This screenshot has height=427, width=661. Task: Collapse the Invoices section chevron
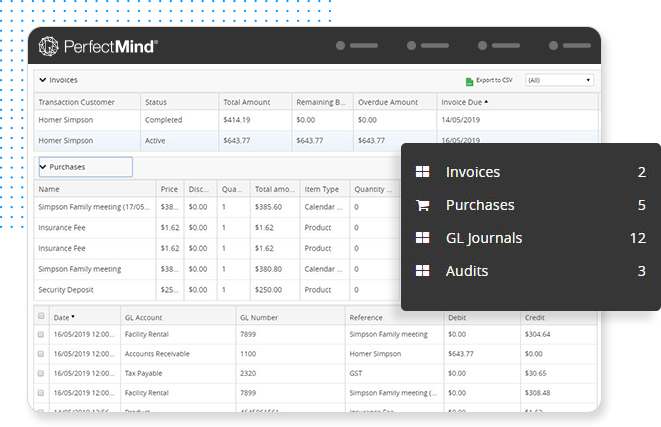click(43, 80)
